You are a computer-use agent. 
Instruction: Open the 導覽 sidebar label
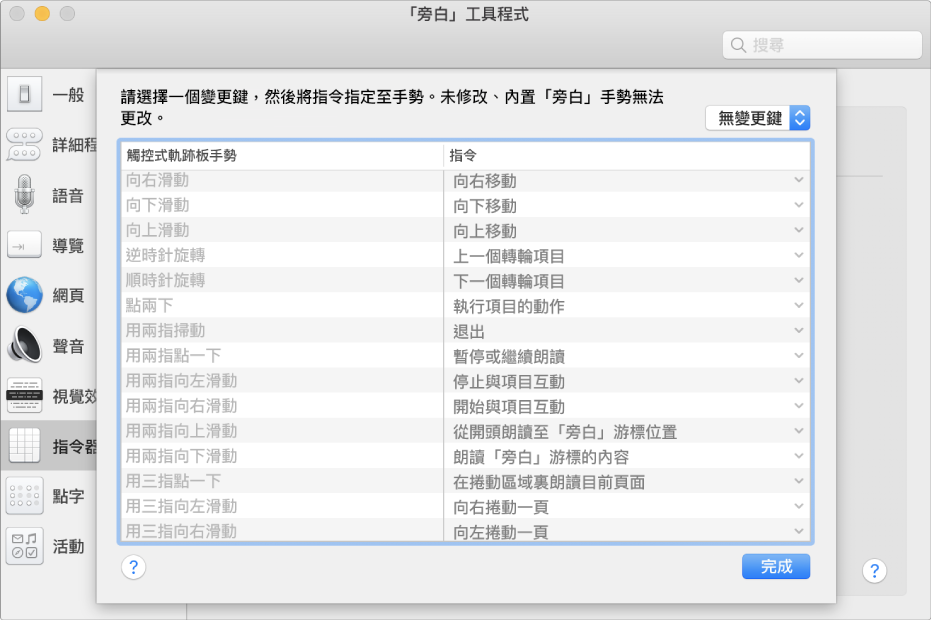[x=68, y=245]
